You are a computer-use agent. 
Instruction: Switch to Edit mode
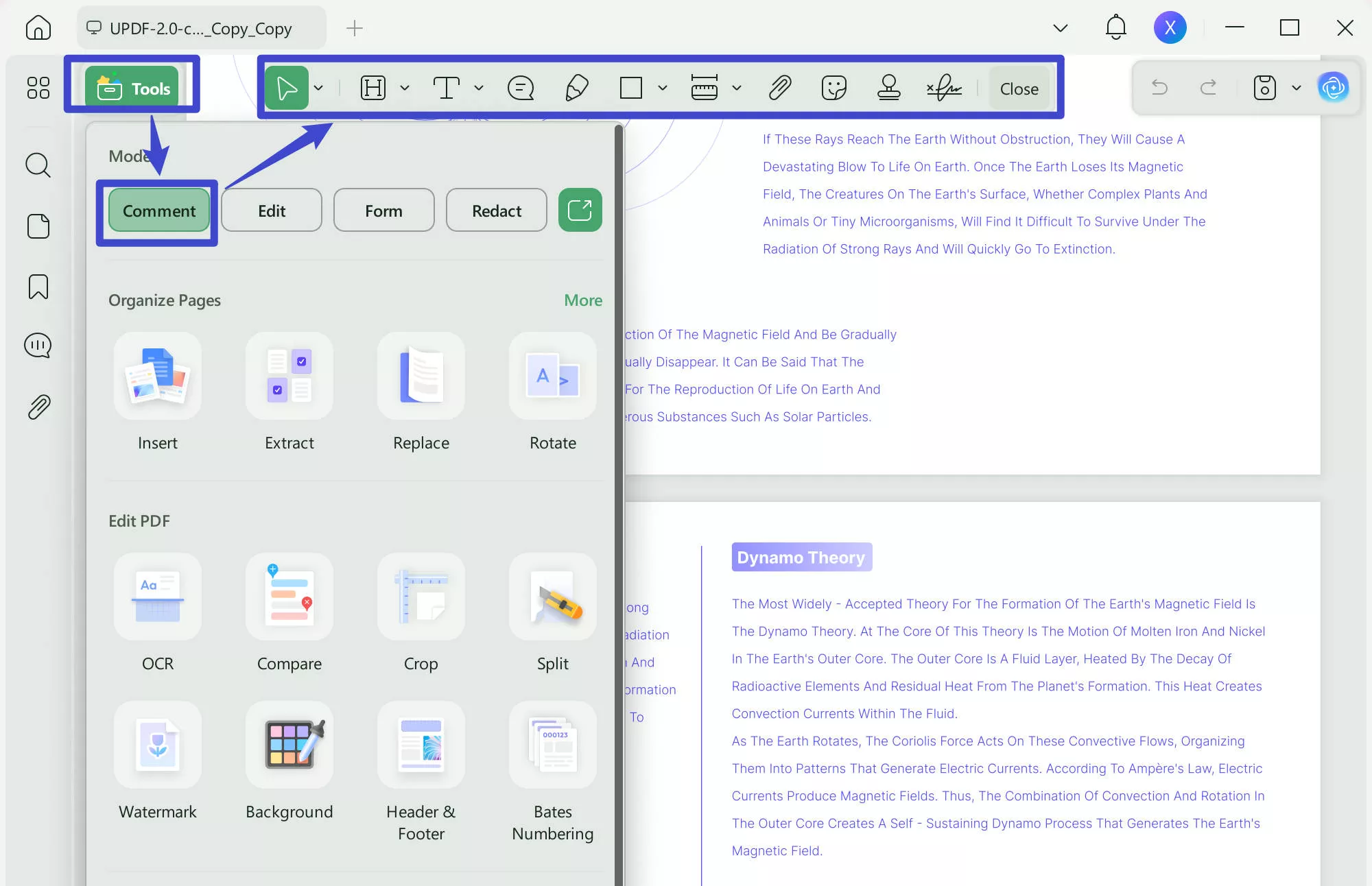coord(271,210)
